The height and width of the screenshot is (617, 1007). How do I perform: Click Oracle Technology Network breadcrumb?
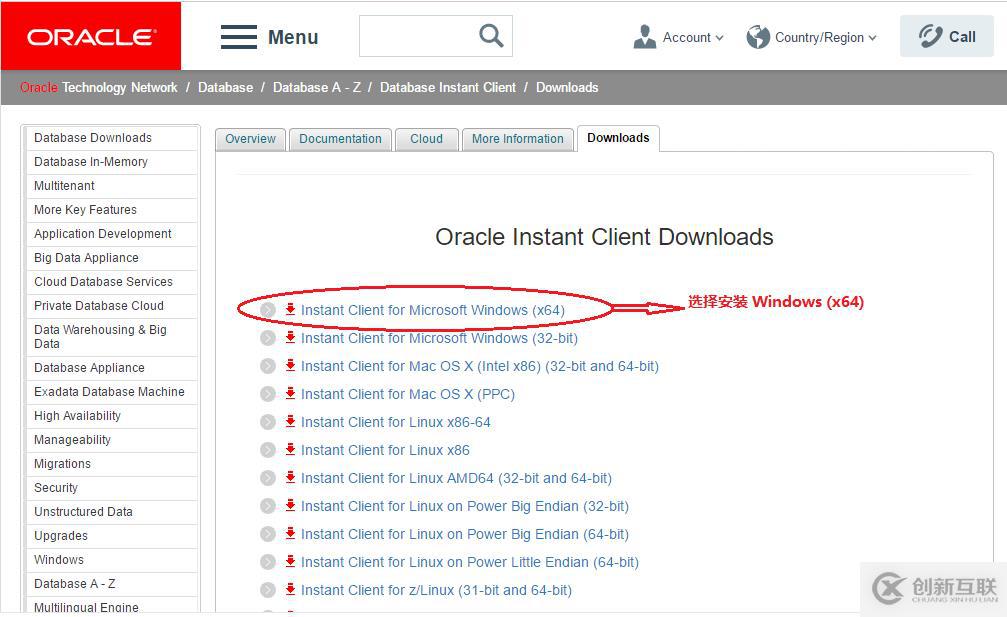click(98, 87)
